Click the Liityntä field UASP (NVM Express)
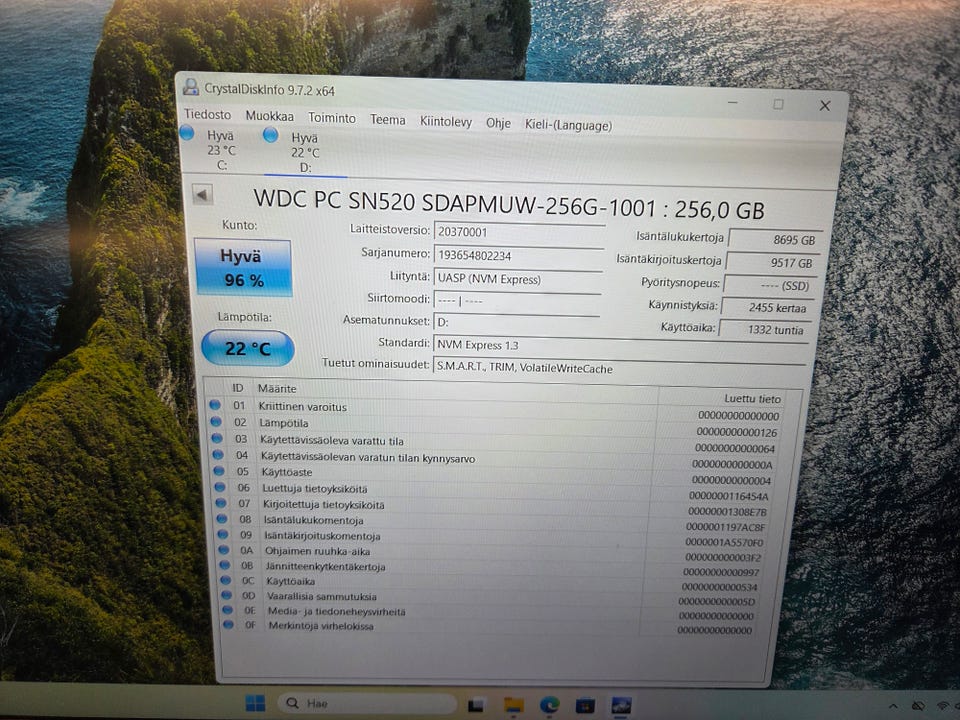Screen dimensions: 960x720 517,279
